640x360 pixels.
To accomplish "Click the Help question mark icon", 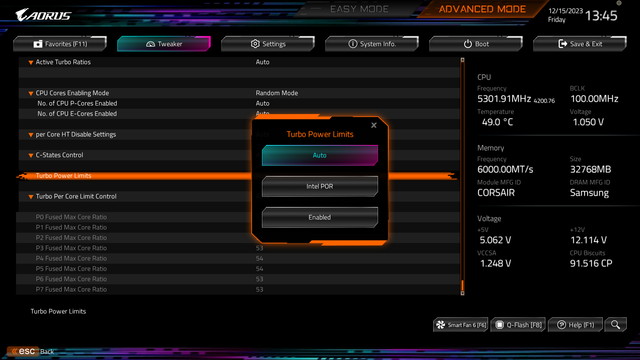I will click(561, 325).
